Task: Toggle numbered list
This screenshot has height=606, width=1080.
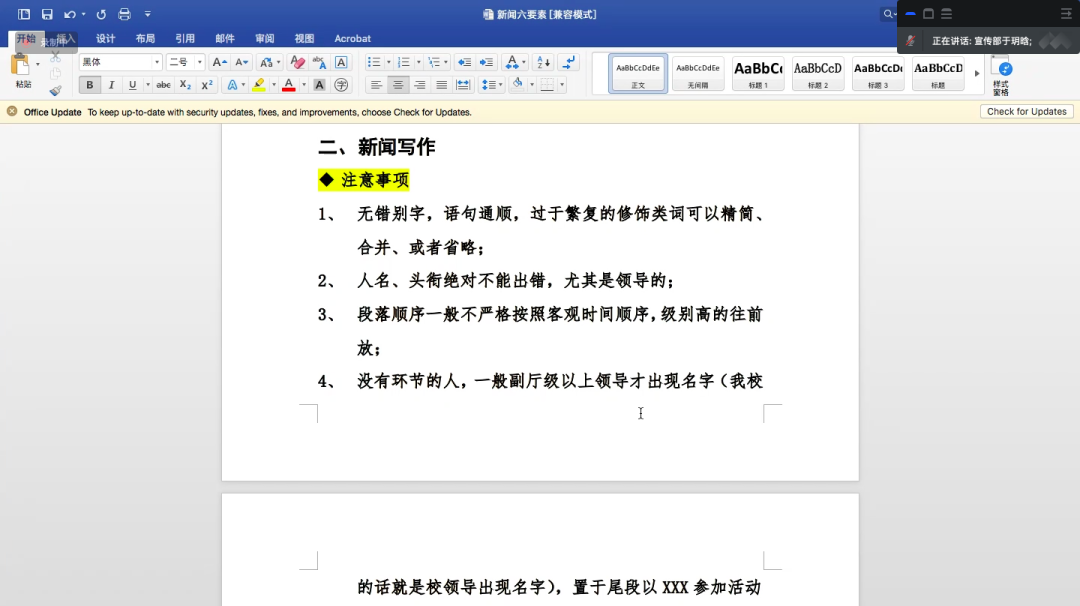Action: pos(404,62)
